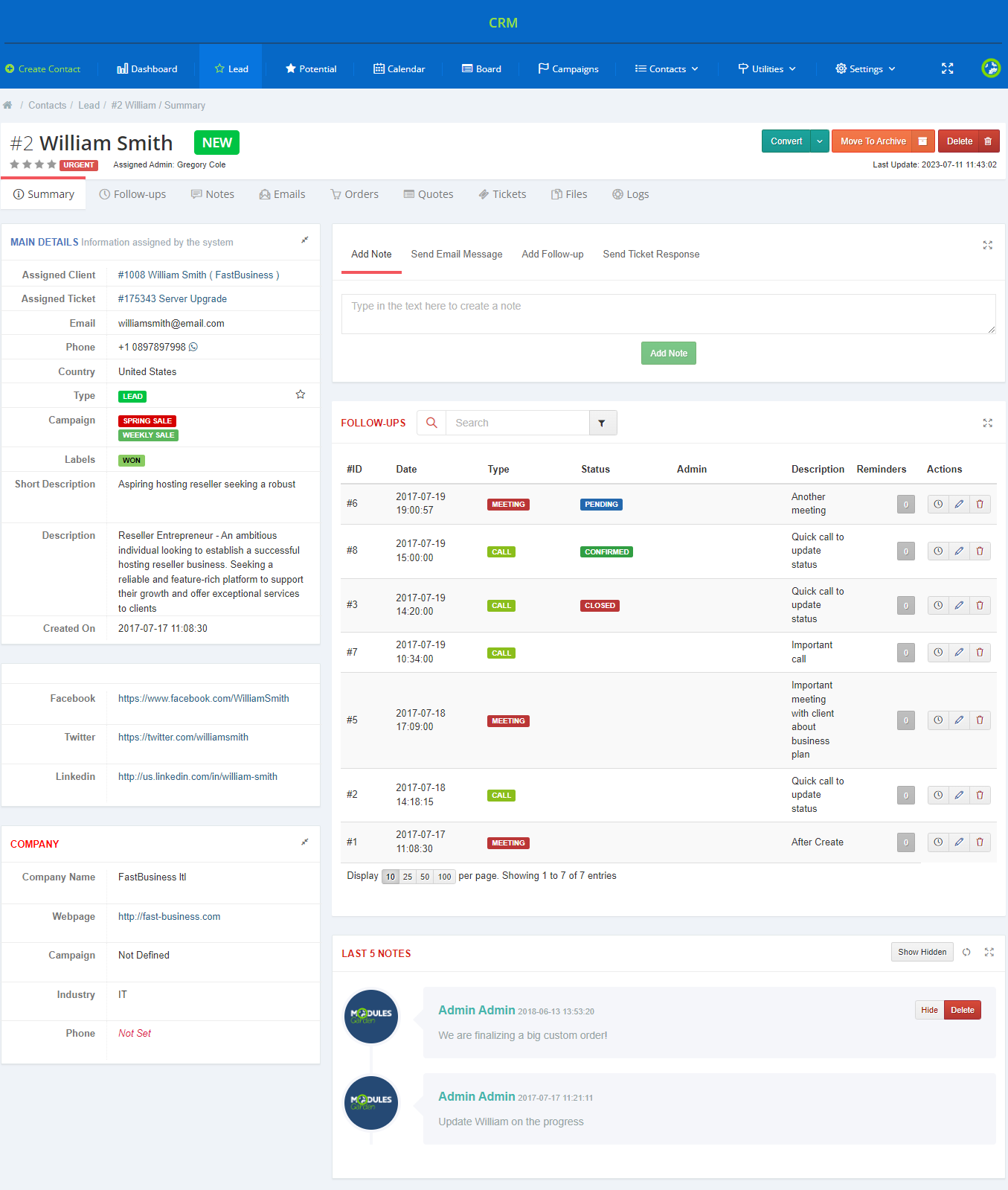Expand the Add Note panel to fullscreen

[x=988, y=245]
